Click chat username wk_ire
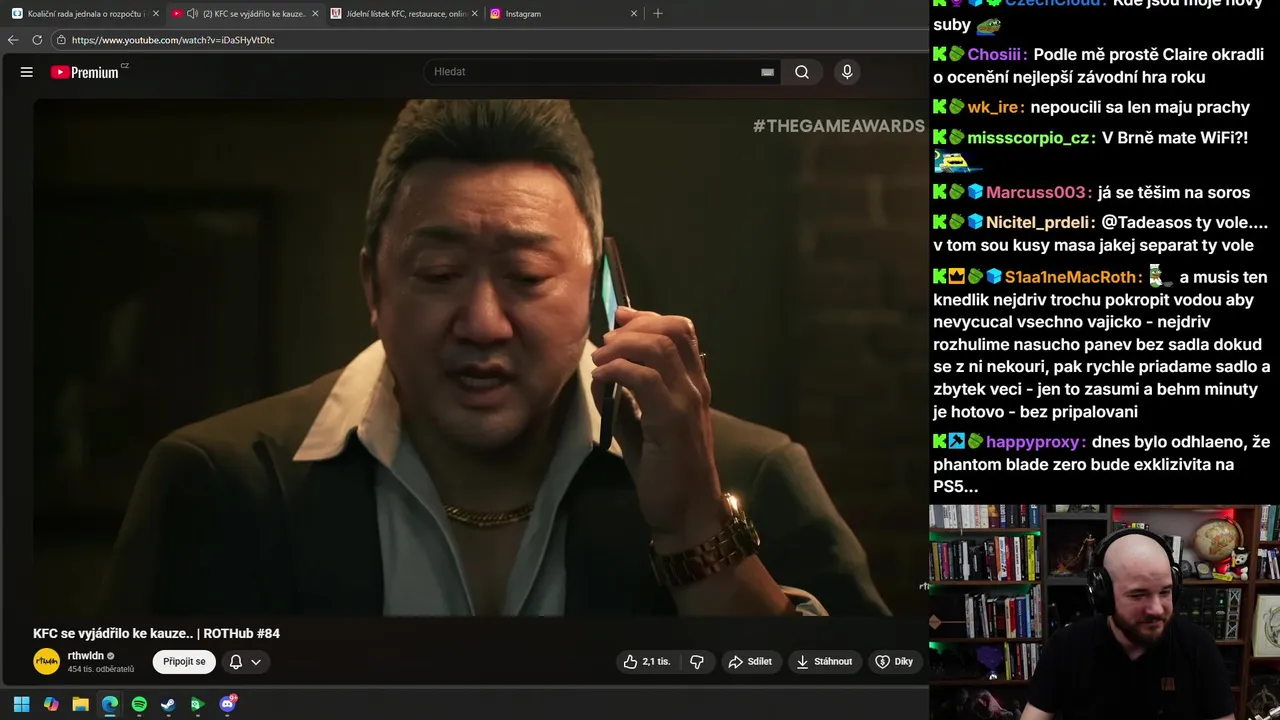The image size is (1280, 720). [992, 107]
